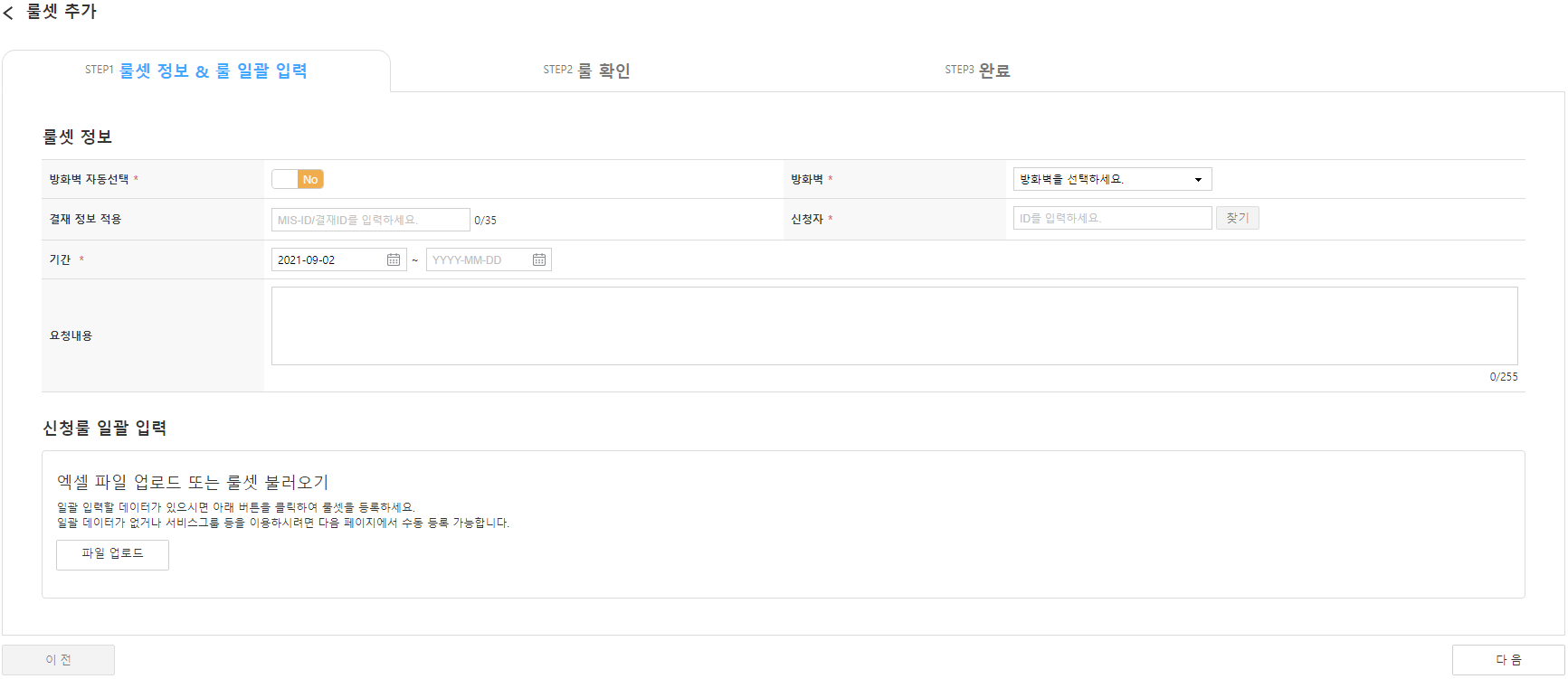The height and width of the screenshot is (679, 1568).
Task: Click the 파일 업로드 button
Action: coord(112,554)
